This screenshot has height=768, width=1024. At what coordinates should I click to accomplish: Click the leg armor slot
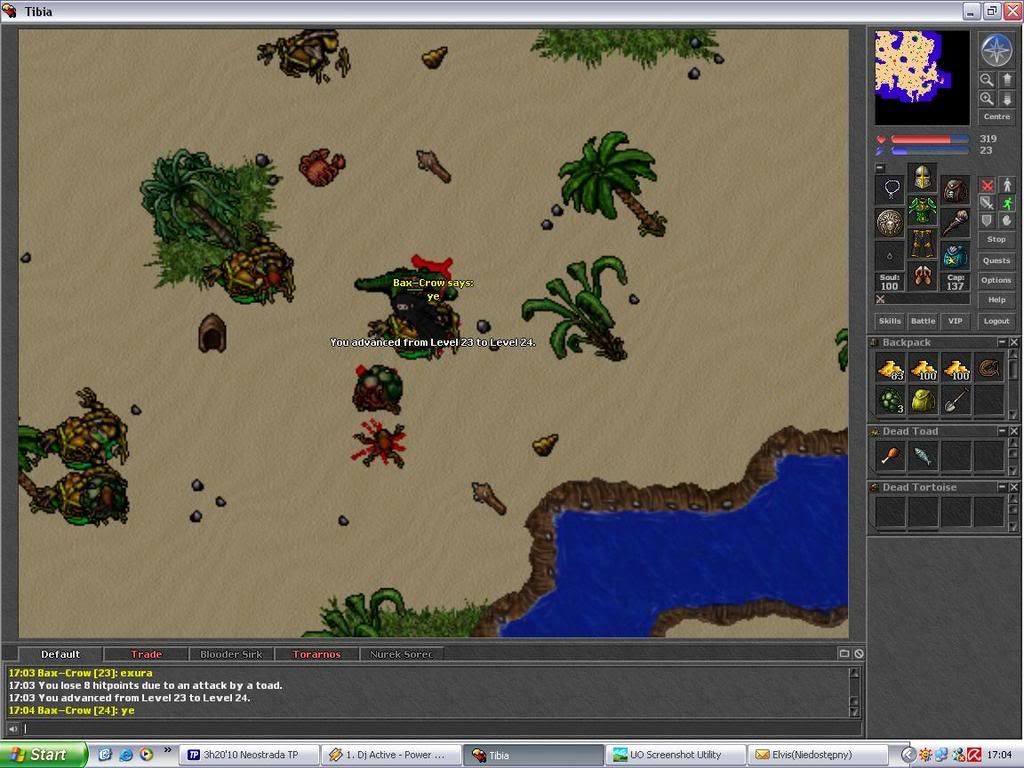[x=922, y=244]
